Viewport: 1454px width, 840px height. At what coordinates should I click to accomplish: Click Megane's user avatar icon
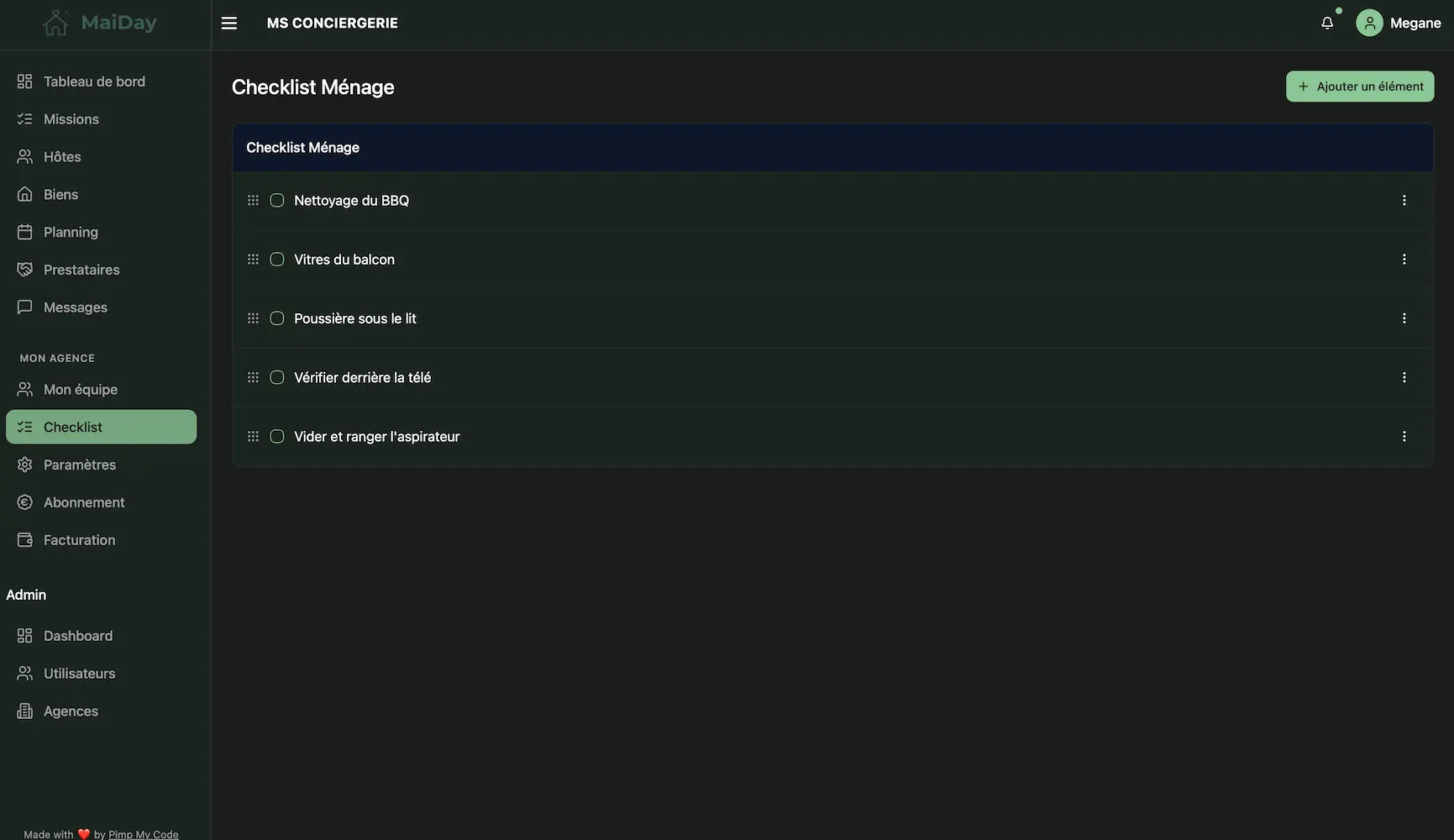click(x=1369, y=24)
